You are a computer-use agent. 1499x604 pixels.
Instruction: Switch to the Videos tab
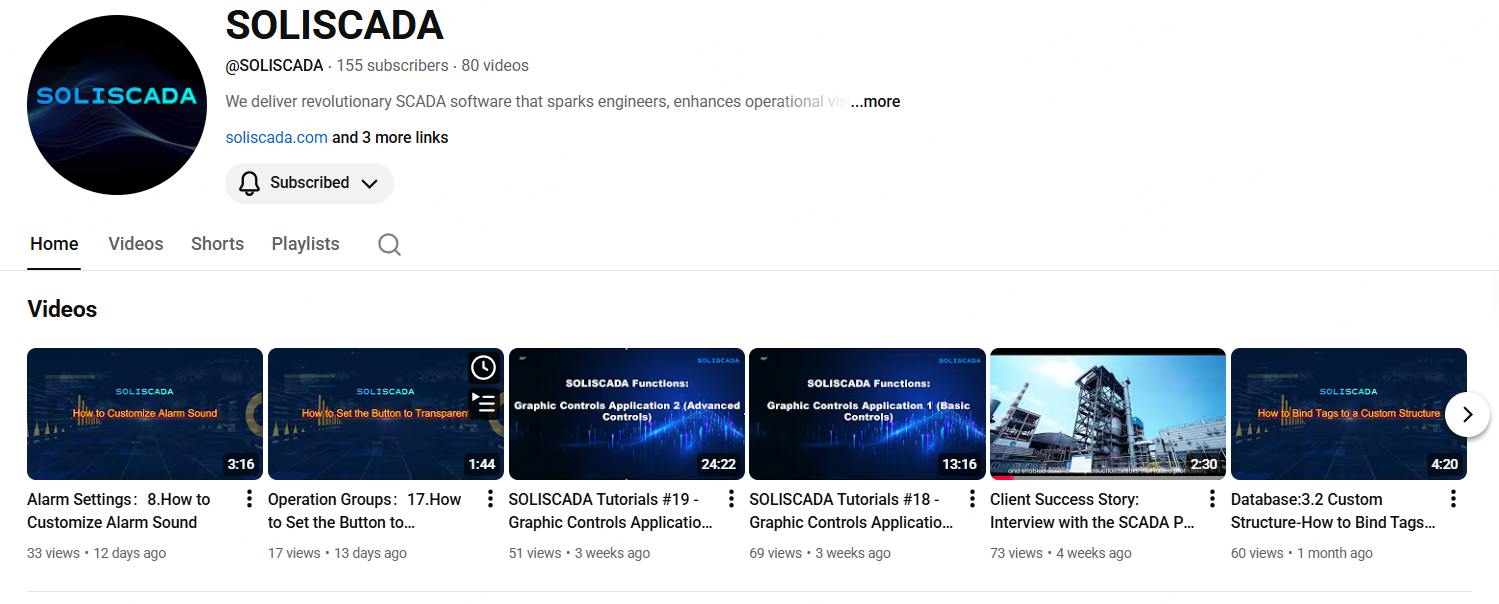pyautogui.click(x=135, y=244)
